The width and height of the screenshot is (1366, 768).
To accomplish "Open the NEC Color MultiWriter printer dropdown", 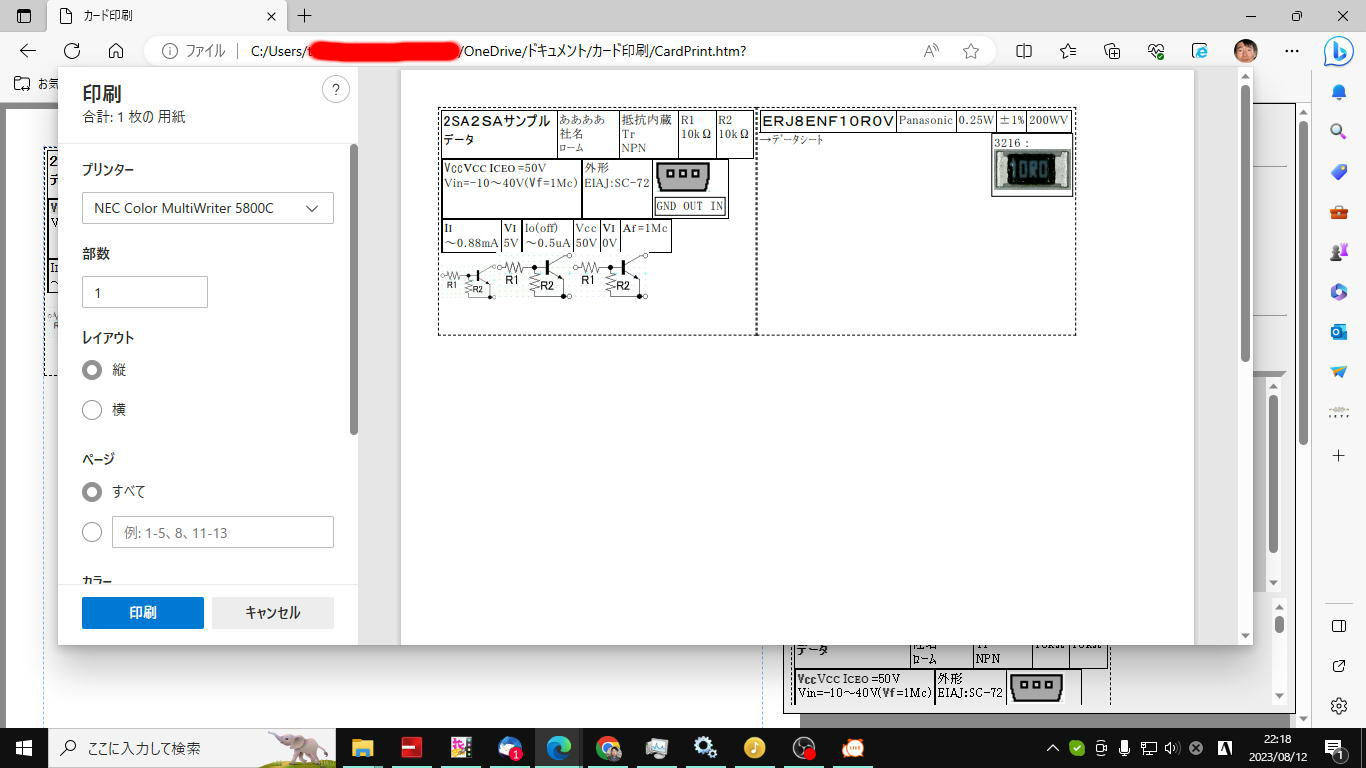I will 208,208.
